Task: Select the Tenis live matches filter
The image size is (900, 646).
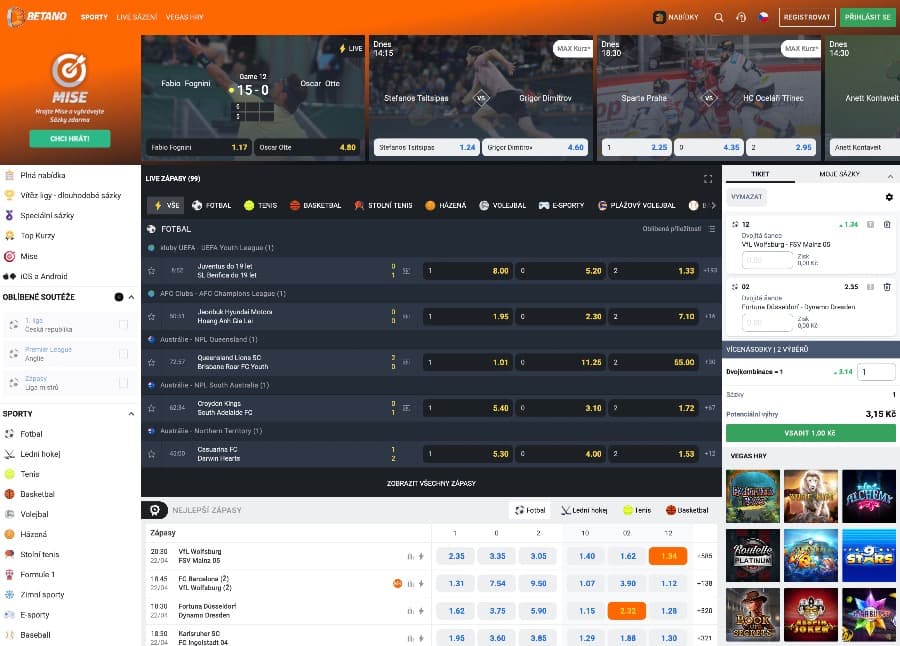Action: 260,205
